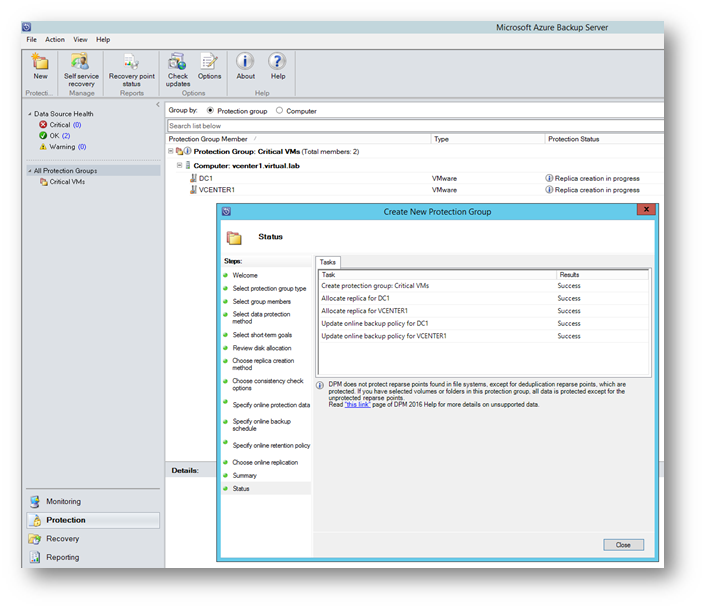706x610 pixels.
Task: Select "Create protection group: Critical VMs" row
Action: pos(484,286)
